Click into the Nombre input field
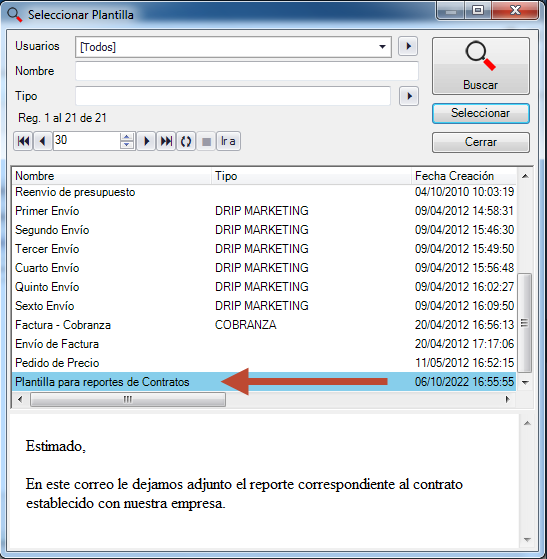 click(x=247, y=71)
